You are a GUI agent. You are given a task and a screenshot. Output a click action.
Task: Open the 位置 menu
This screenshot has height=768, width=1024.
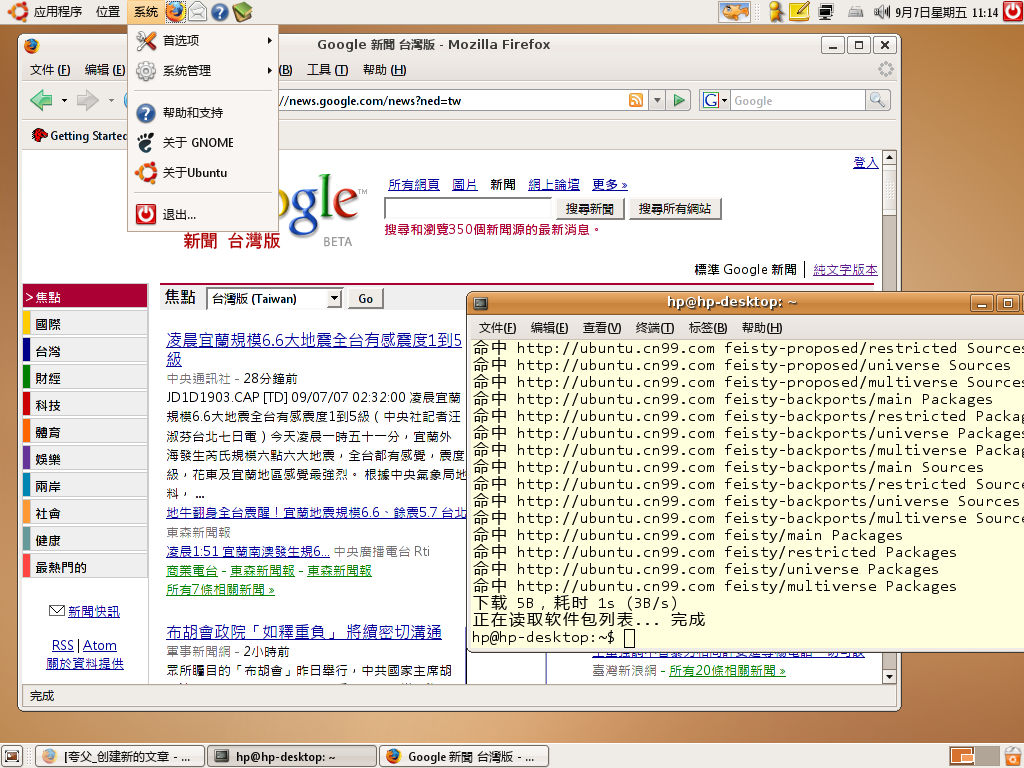(108, 12)
